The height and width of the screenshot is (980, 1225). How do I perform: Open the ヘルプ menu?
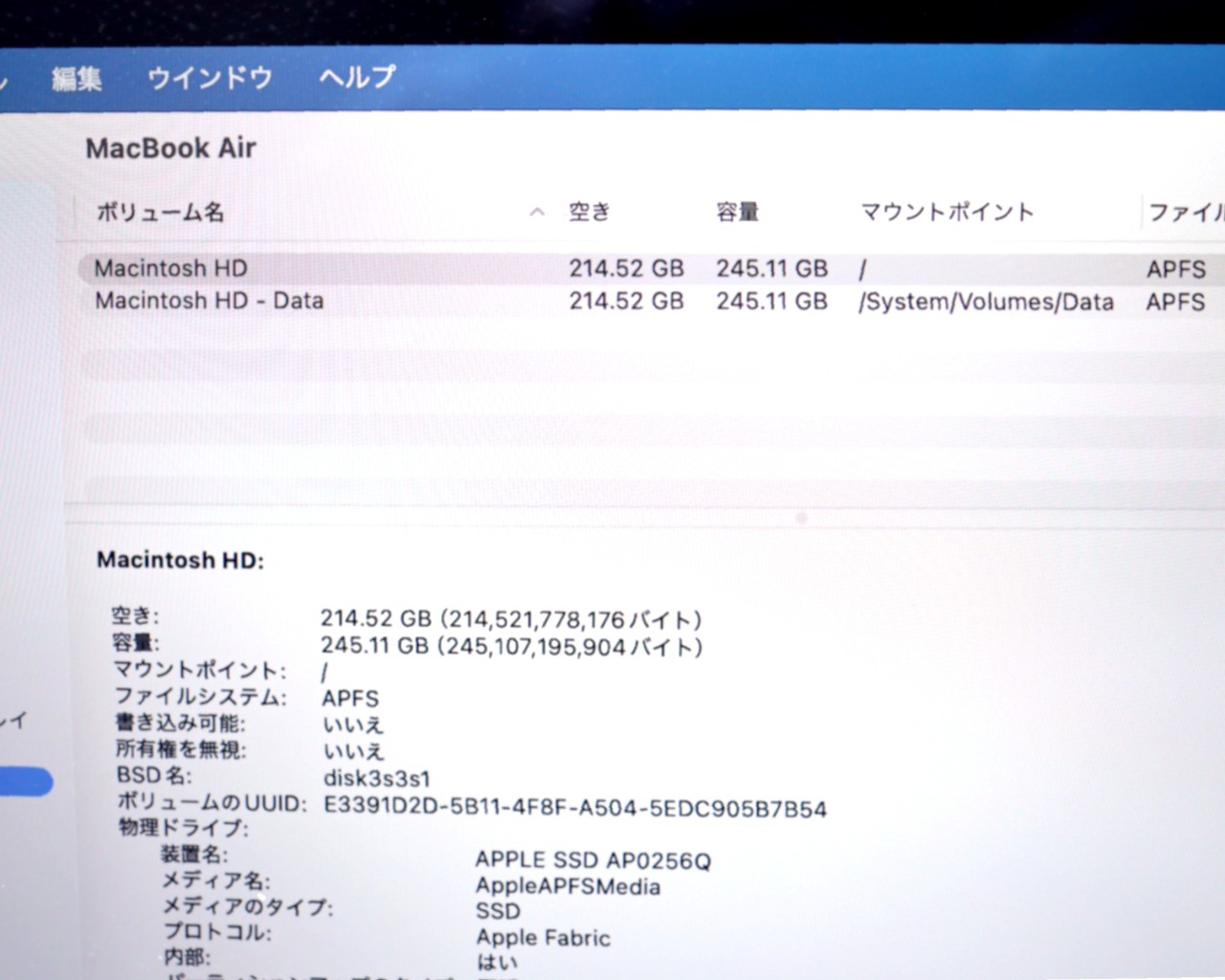point(357,77)
